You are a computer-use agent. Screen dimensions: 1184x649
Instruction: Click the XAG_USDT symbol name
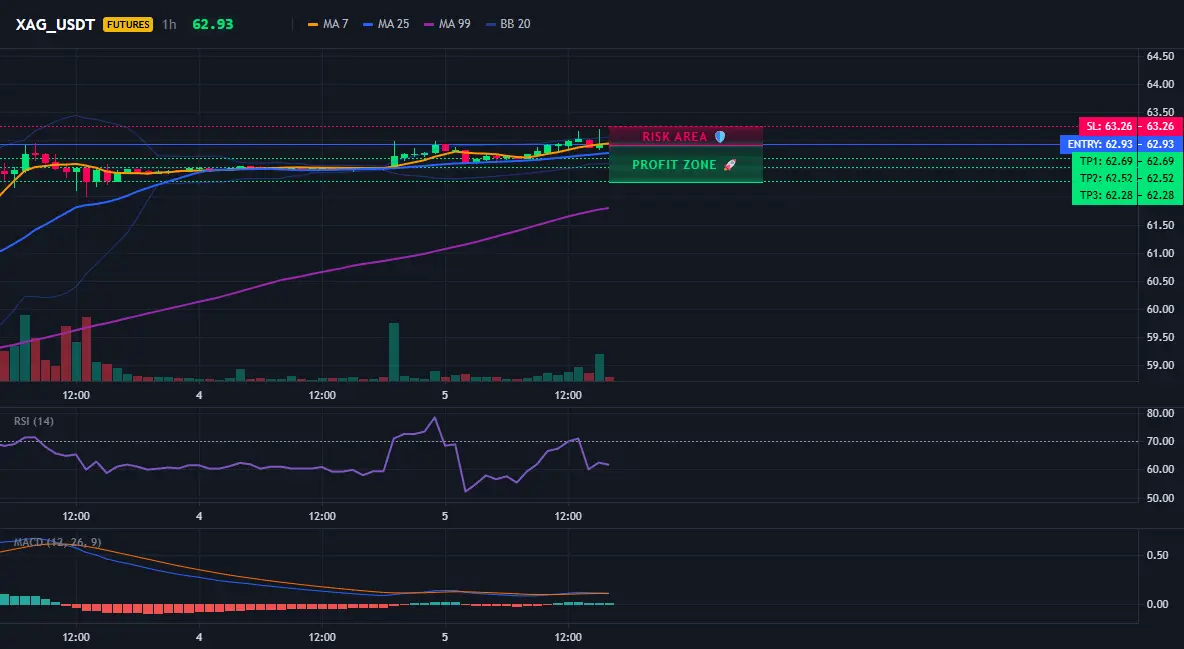click(x=55, y=24)
